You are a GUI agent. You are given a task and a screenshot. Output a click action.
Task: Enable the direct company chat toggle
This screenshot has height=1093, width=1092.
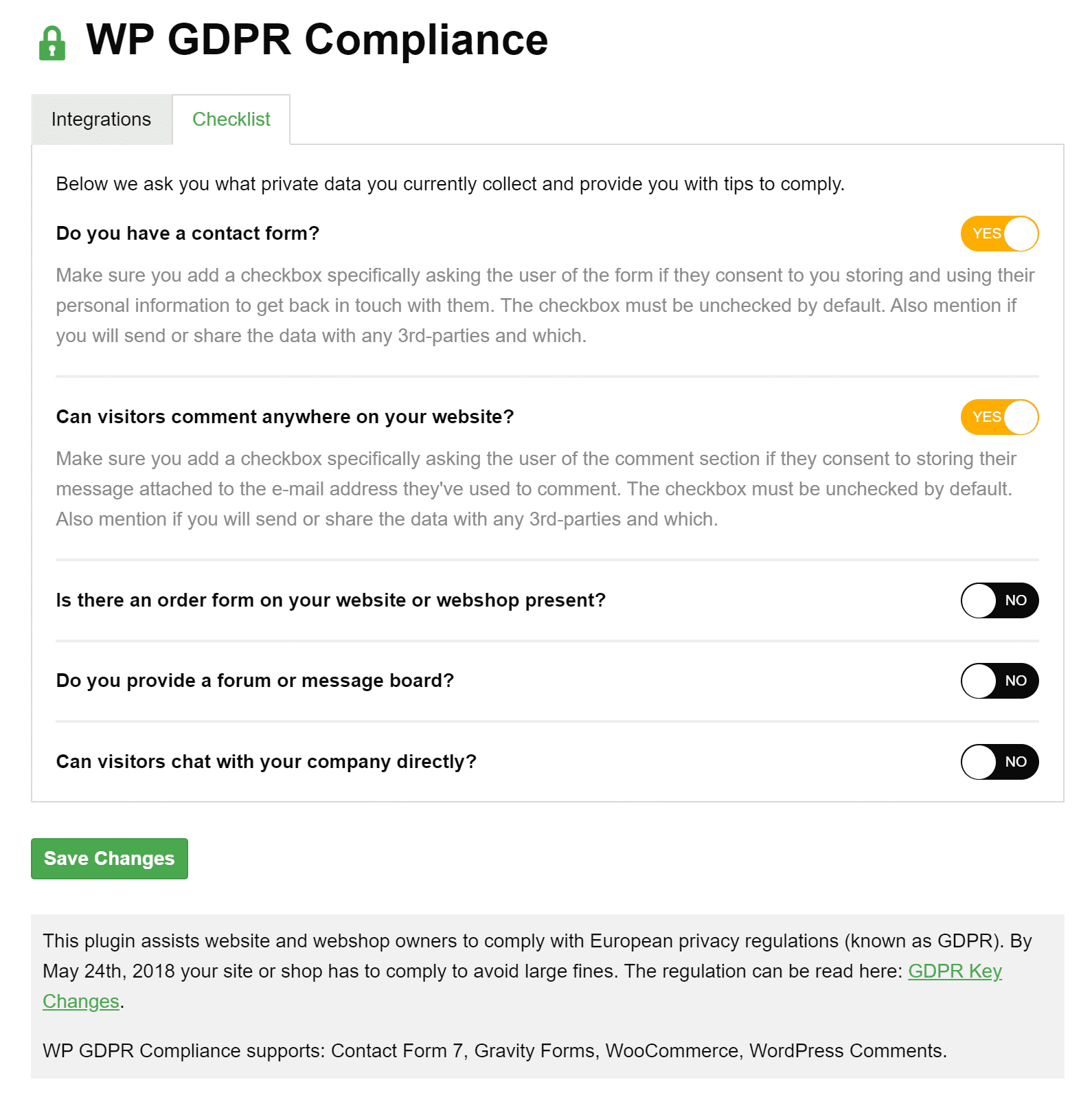click(x=999, y=761)
